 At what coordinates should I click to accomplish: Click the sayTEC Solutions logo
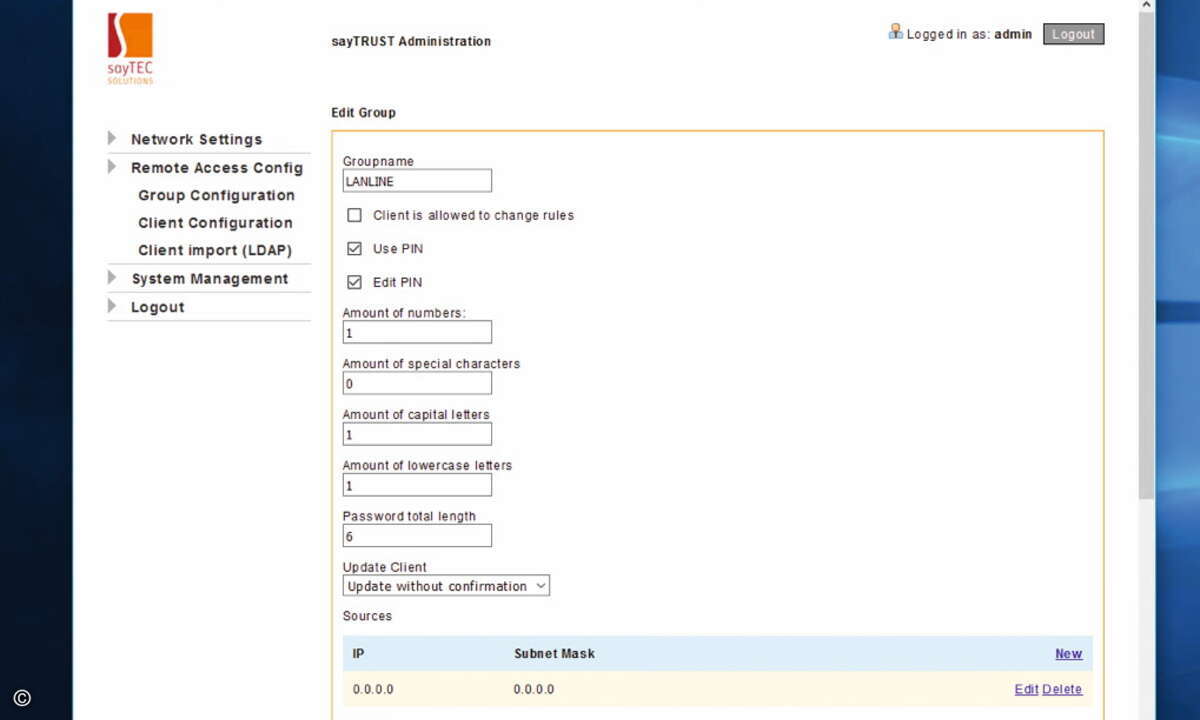130,48
